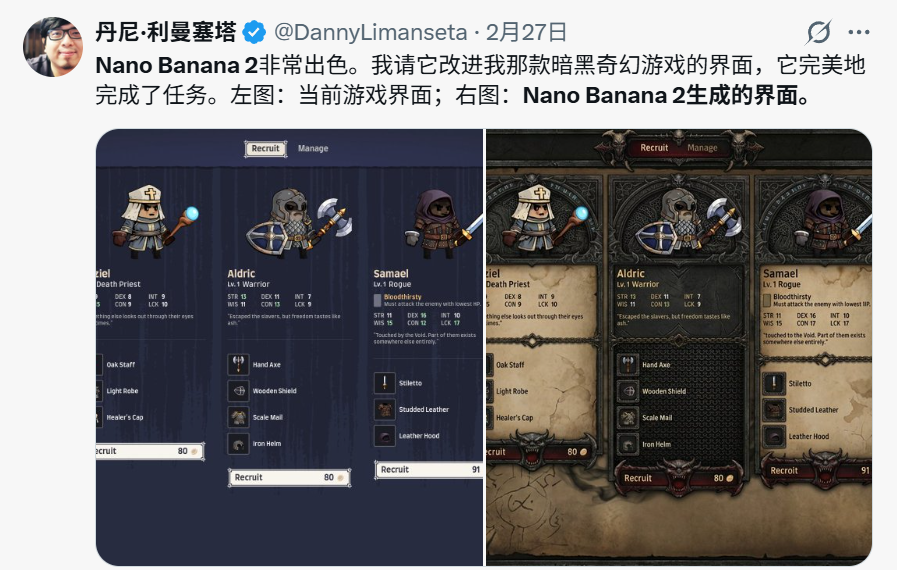Screen dimensions: 897x570
Task: Click the Studded Leather icon in right image
Action: tap(774, 409)
